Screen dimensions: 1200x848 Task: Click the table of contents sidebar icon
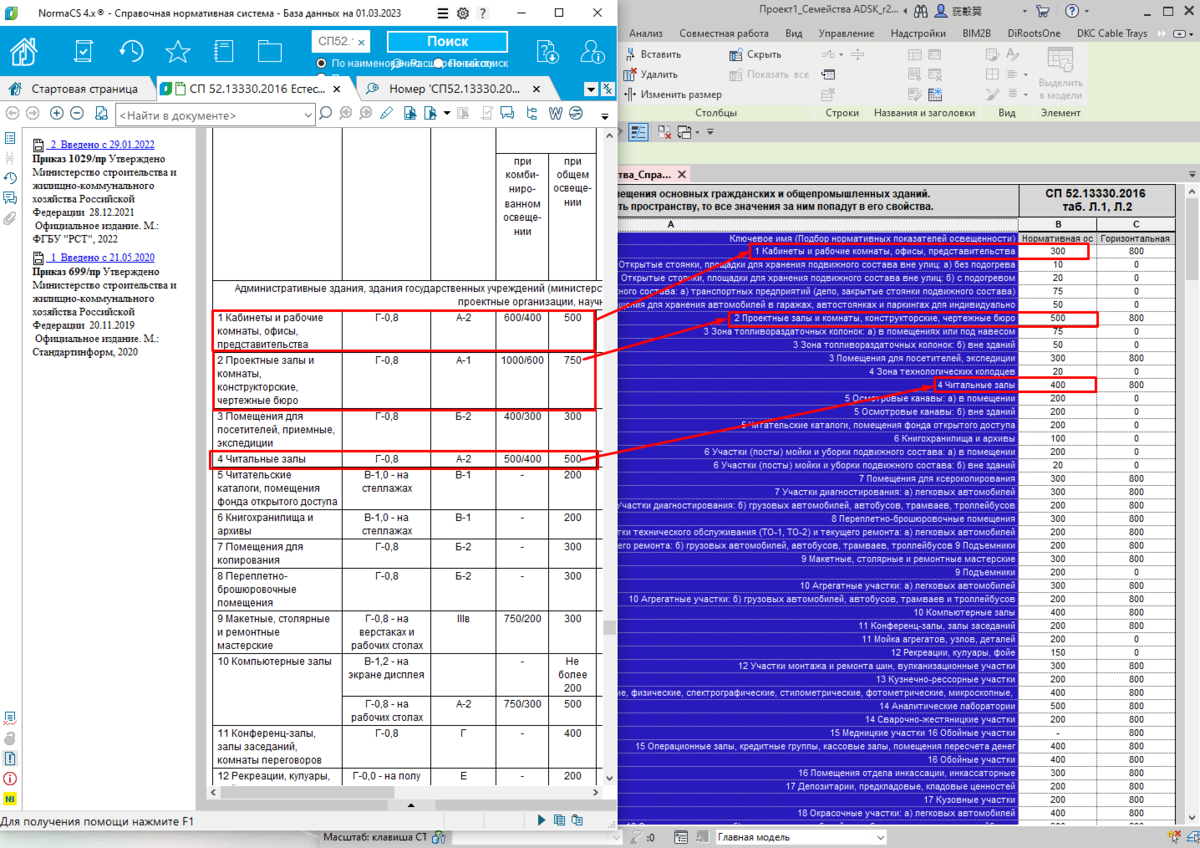coord(10,138)
